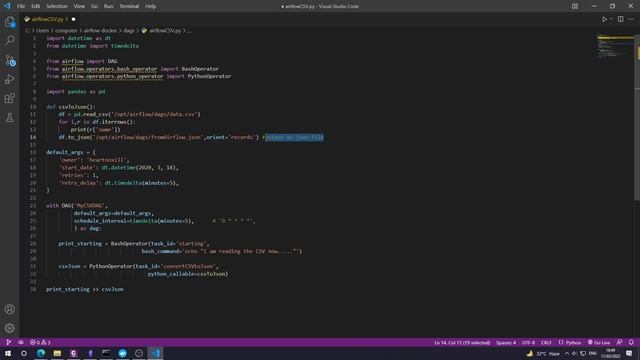This screenshot has height=360, width=640.
Task: Open the Terminal menu
Action: [x=129, y=6]
